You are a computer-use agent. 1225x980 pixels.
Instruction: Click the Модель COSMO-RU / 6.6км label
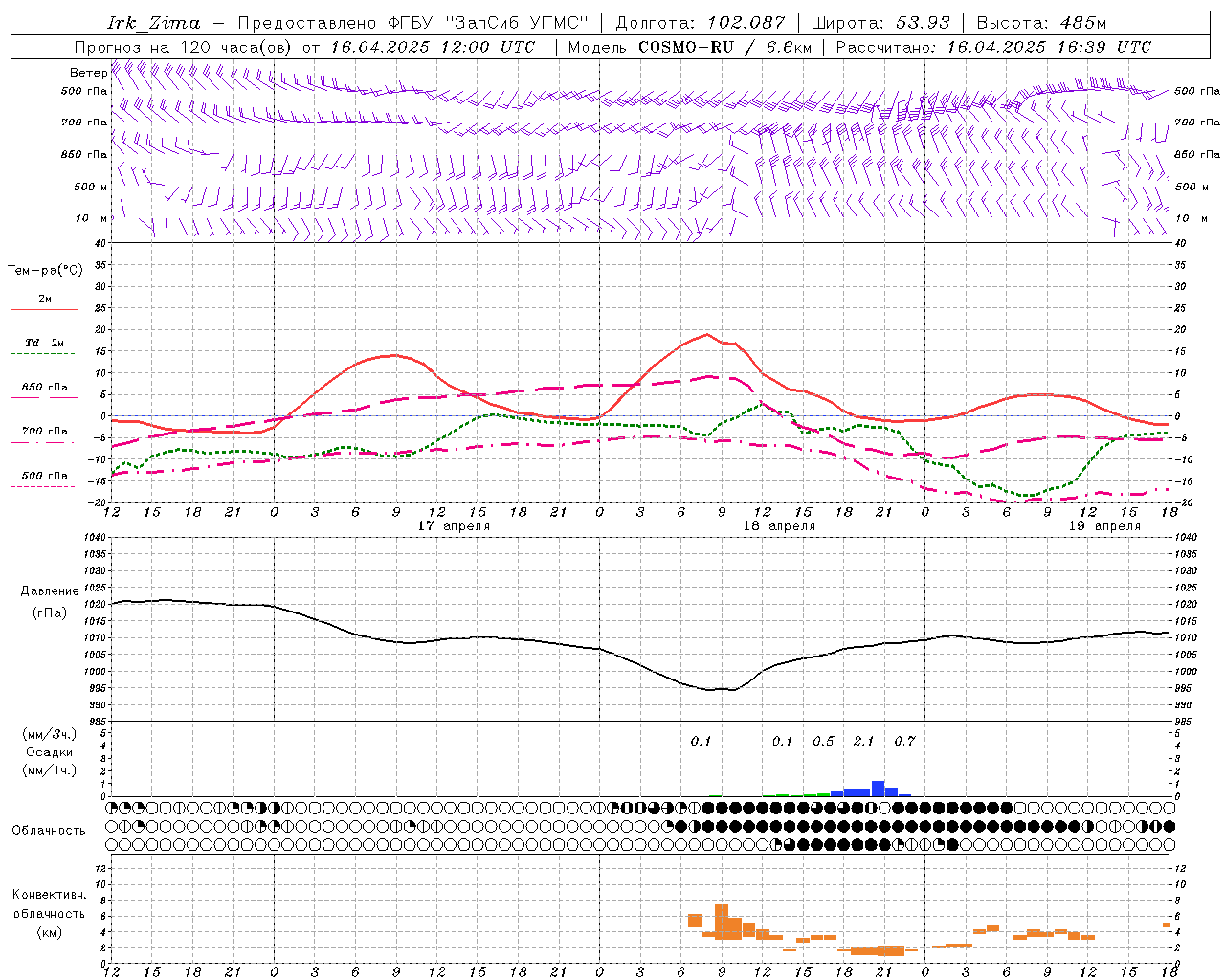690,47
